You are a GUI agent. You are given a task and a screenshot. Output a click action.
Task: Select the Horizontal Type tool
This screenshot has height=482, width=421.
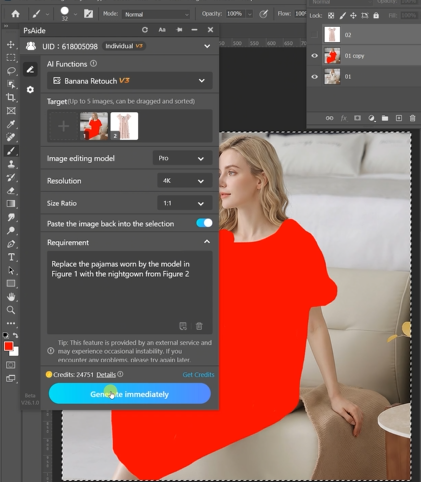pos(11,257)
